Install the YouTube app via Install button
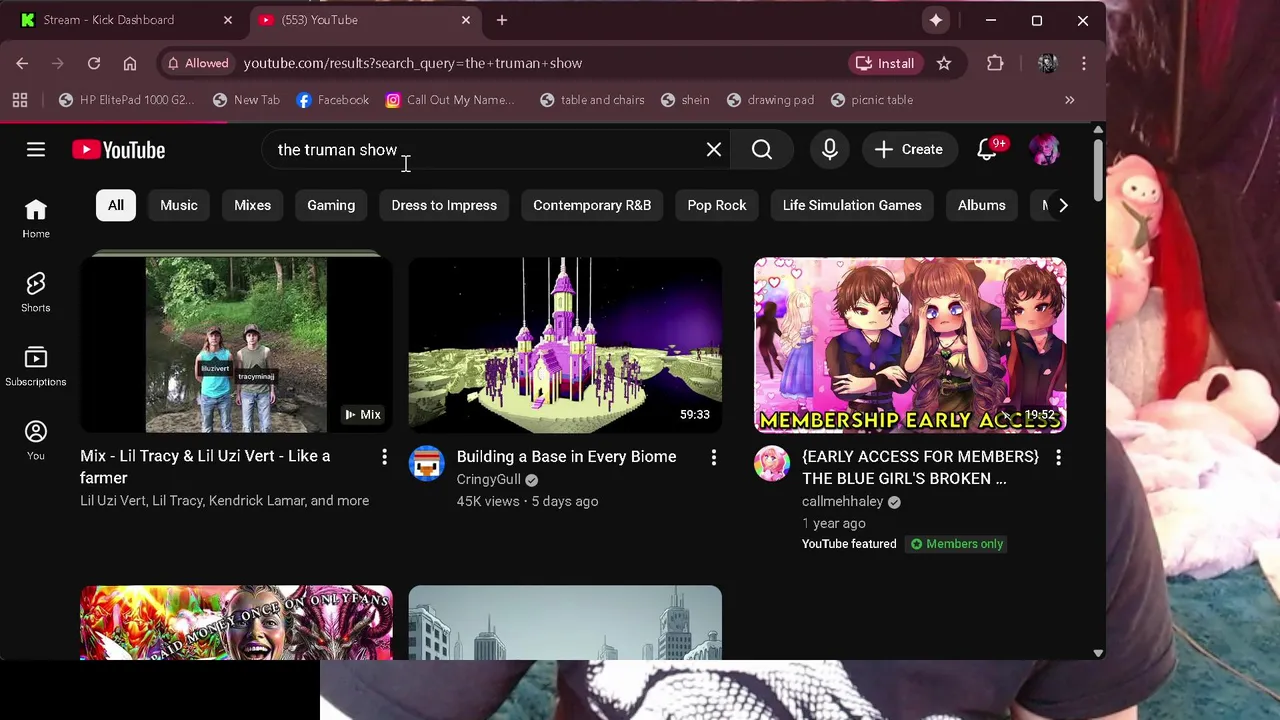The image size is (1280, 720). click(x=884, y=63)
